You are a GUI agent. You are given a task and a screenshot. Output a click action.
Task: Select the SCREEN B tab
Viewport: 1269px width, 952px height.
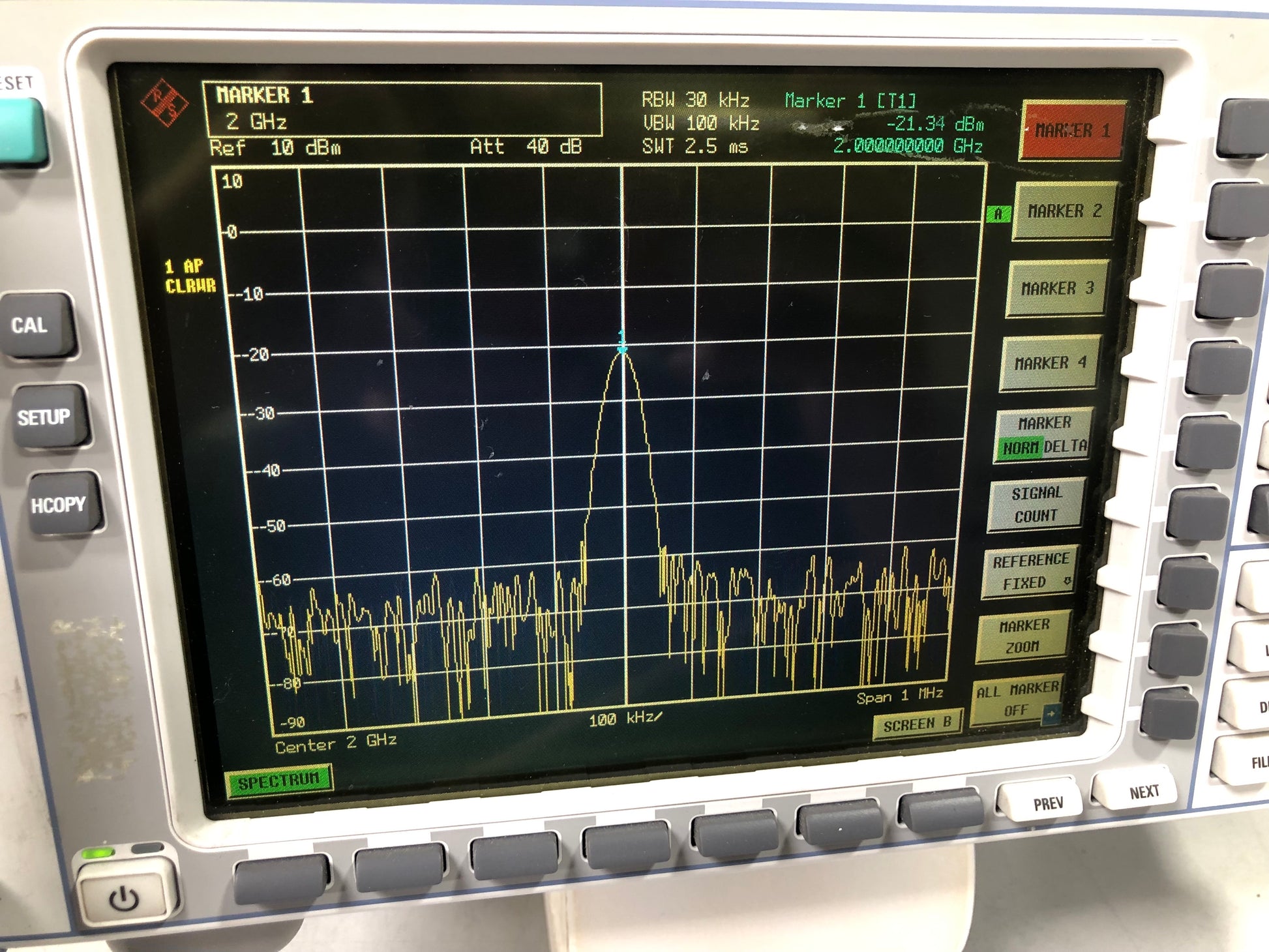(918, 724)
